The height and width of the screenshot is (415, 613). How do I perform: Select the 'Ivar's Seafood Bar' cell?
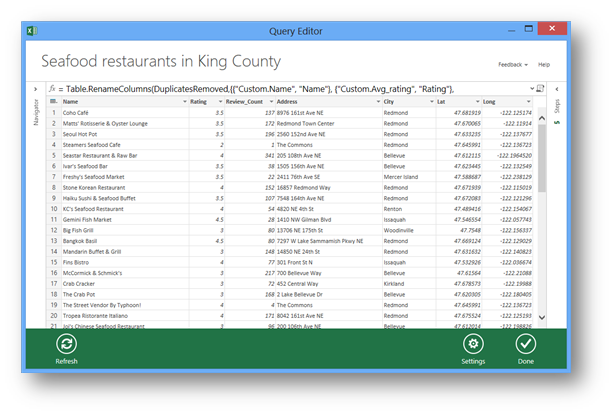[x=125, y=166]
